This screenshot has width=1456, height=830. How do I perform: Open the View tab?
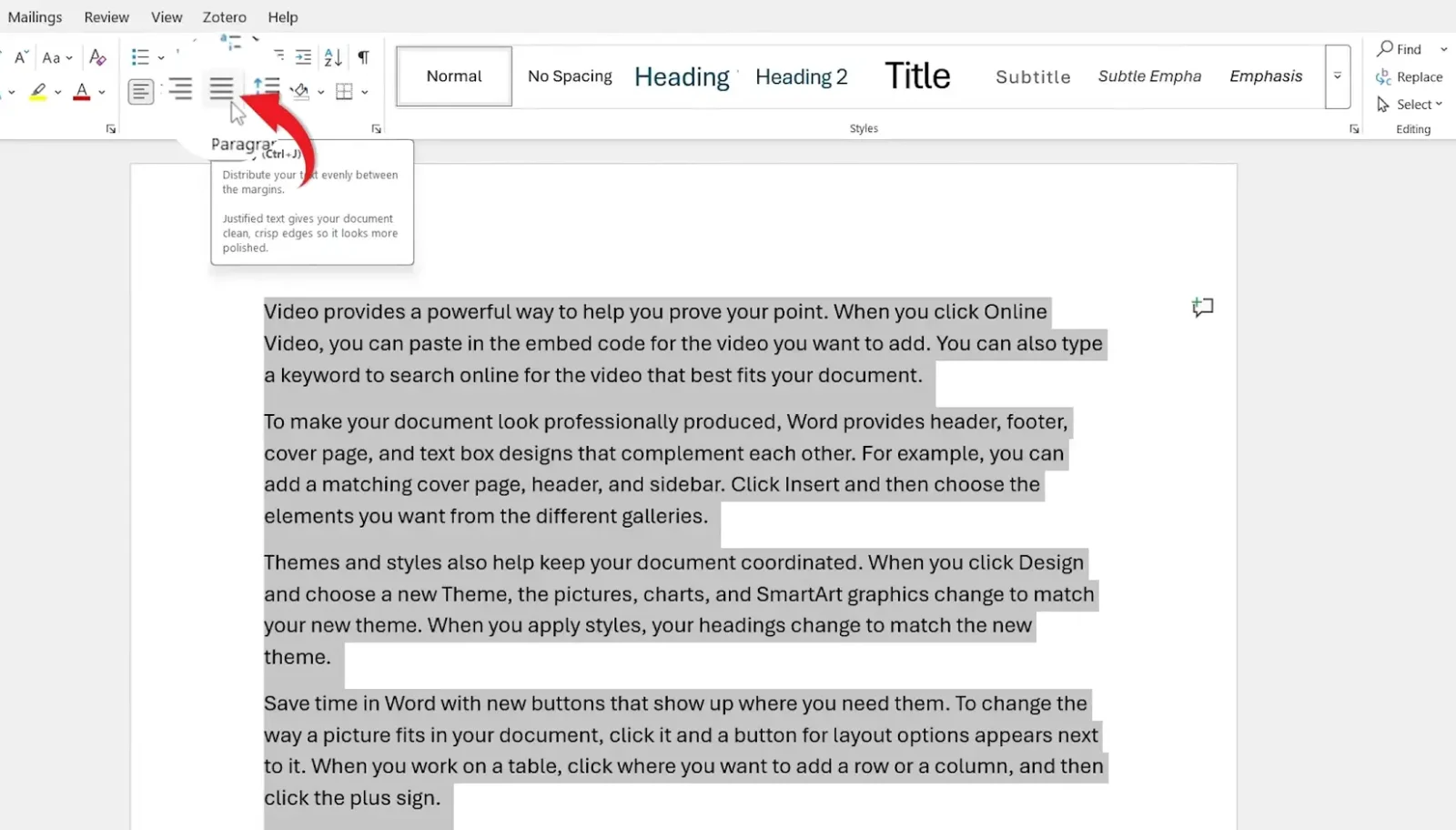(167, 17)
